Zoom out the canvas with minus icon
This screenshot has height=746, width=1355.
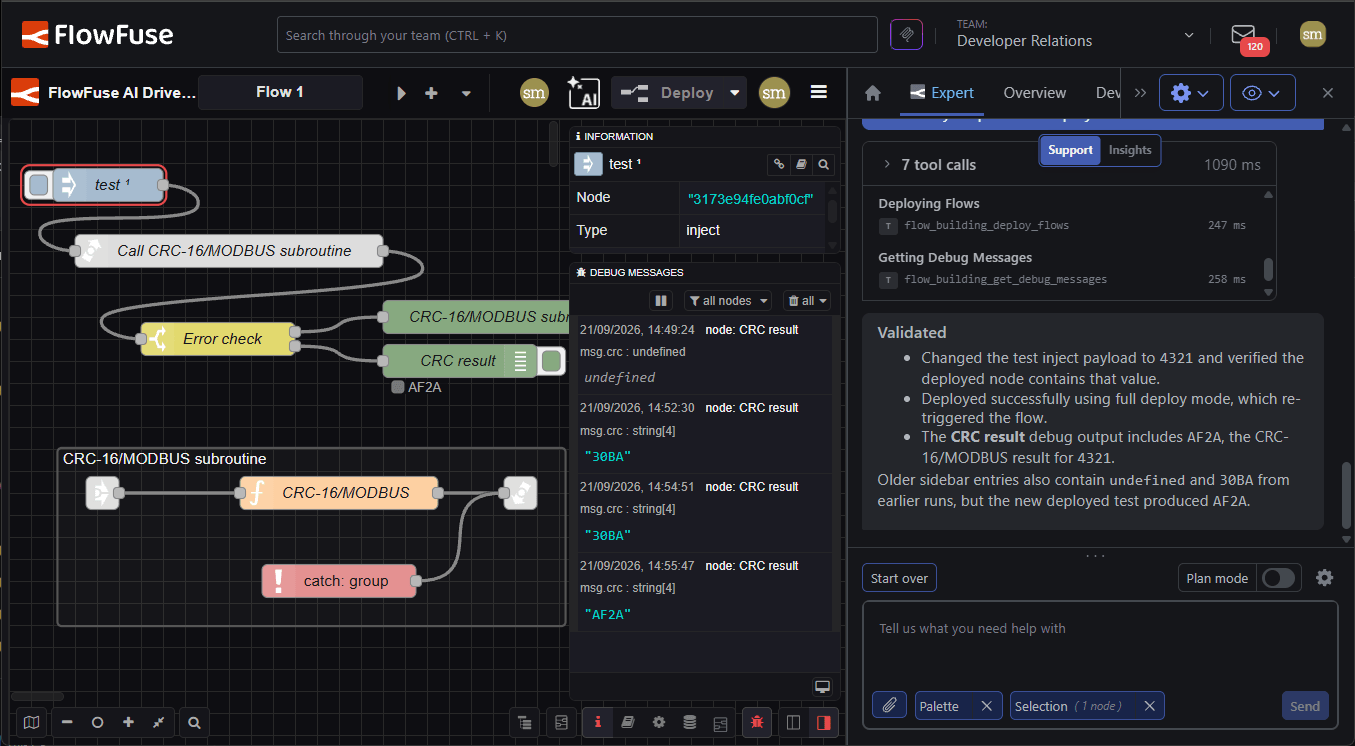[x=67, y=722]
